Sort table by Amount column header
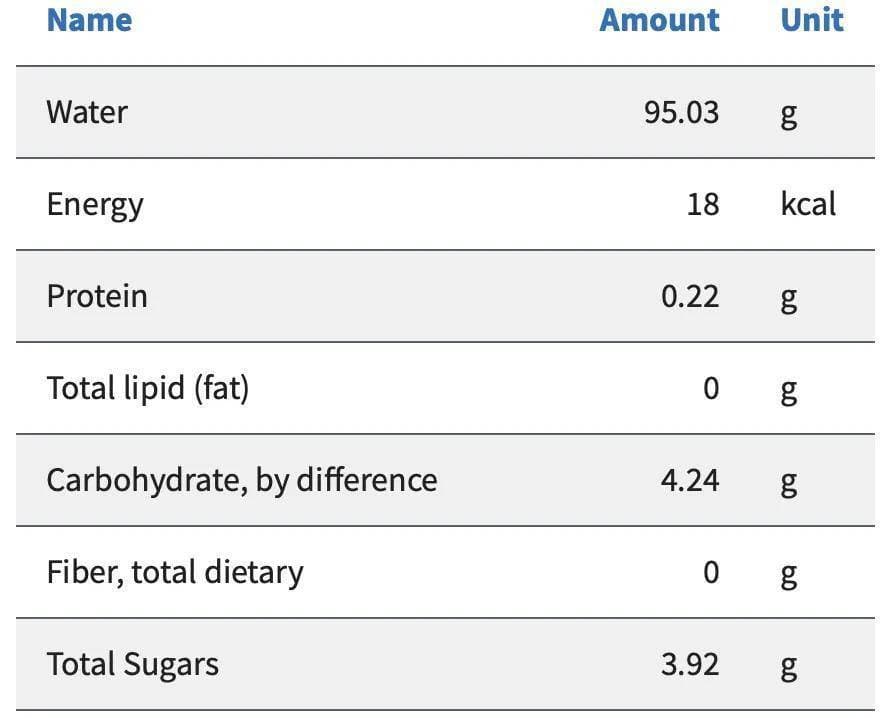The image size is (892, 718). tap(659, 20)
